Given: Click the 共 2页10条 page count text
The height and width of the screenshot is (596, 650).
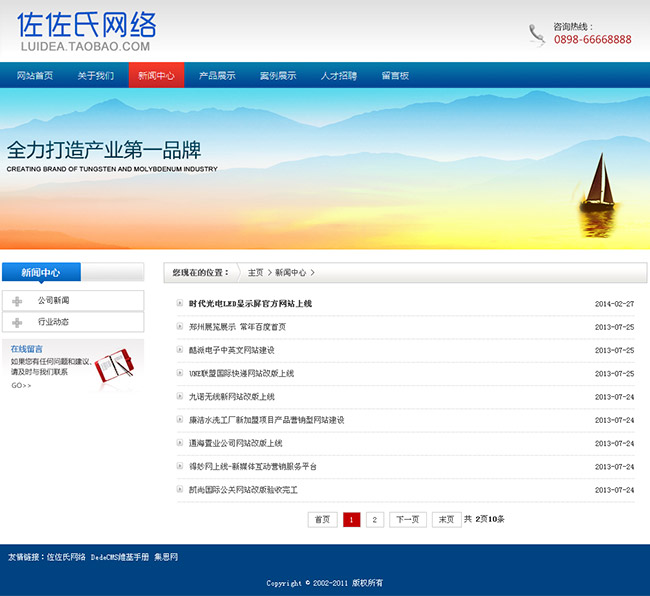Looking at the screenshot, I should pyautogui.click(x=484, y=519).
